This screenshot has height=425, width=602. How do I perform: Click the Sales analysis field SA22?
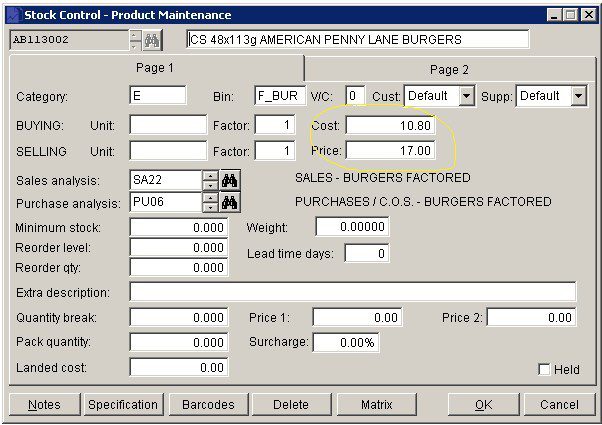tap(166, 180)
